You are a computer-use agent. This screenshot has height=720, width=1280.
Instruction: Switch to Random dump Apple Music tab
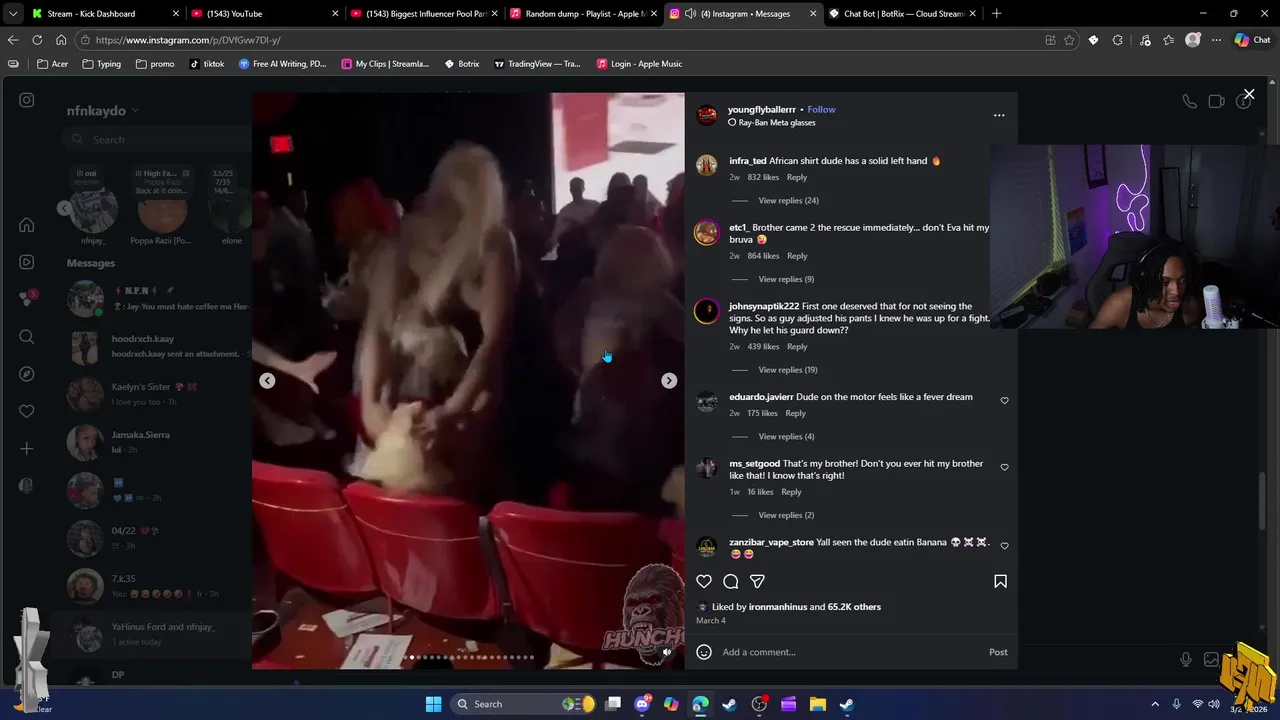(x=585, y=14)
